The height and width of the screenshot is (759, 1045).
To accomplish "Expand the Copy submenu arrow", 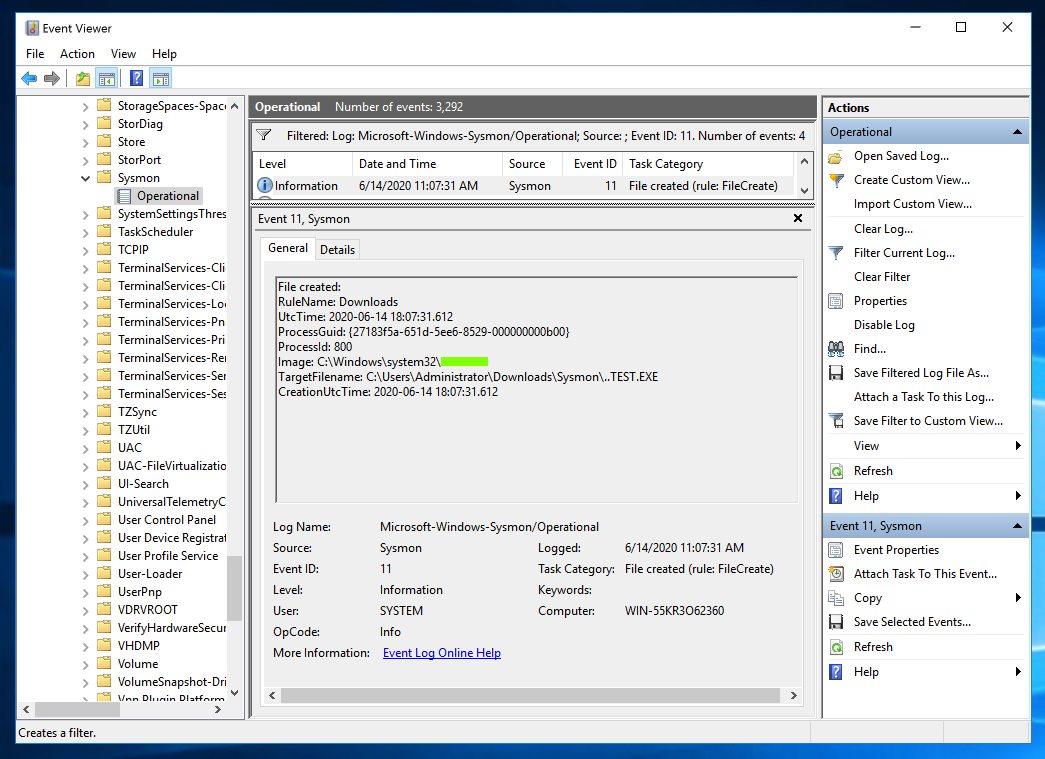I will tap(1018, 598).
